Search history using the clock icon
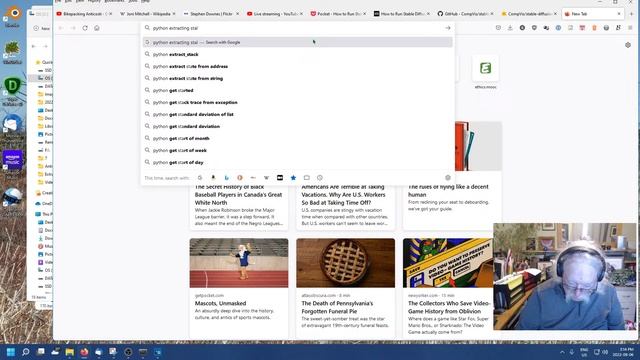640x360 pixels. 320,178
